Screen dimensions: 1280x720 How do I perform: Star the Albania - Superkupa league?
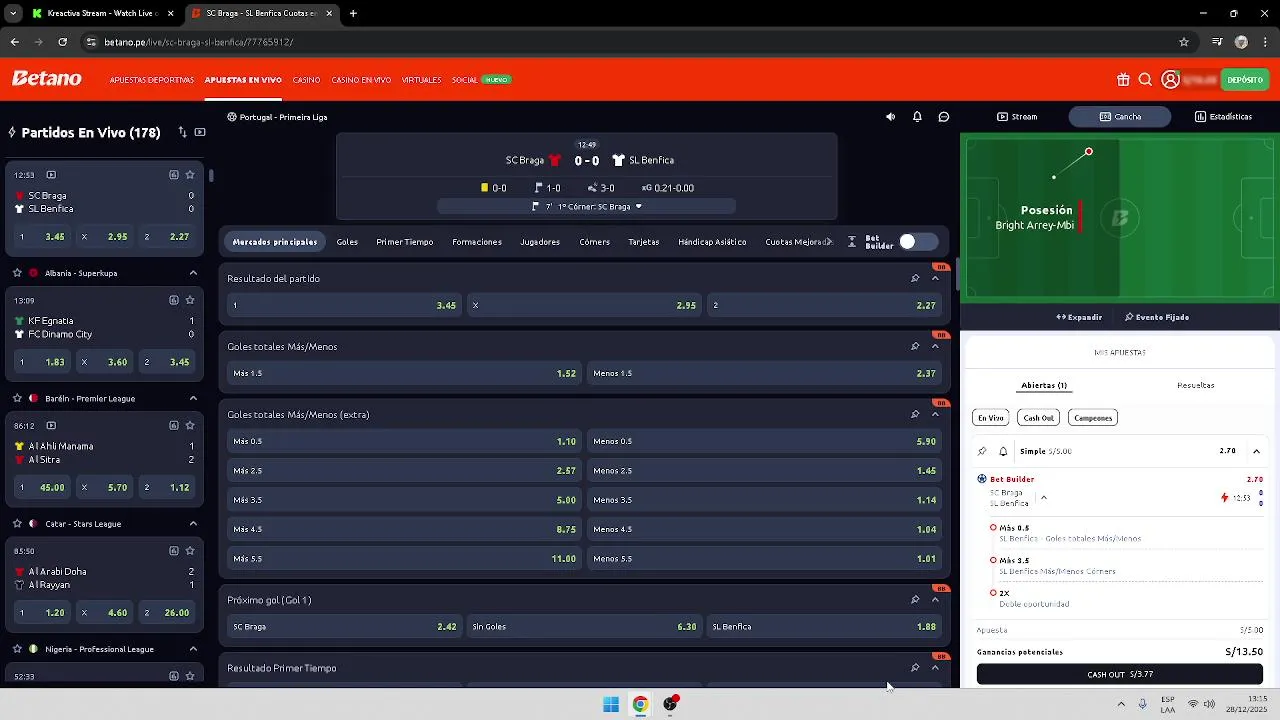point(17,273)
